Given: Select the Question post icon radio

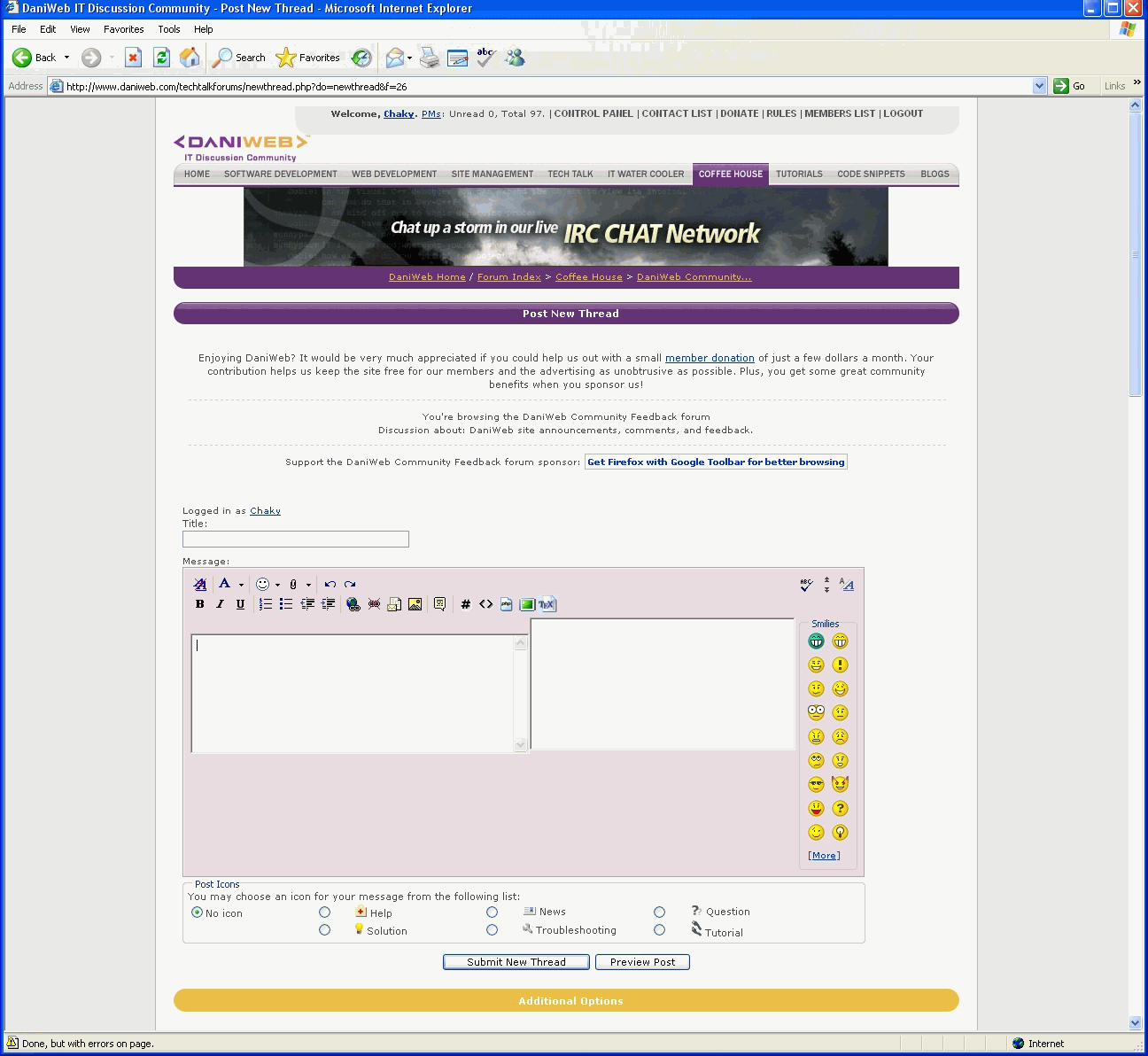Looking at the screenshot, I should (660, 912).
